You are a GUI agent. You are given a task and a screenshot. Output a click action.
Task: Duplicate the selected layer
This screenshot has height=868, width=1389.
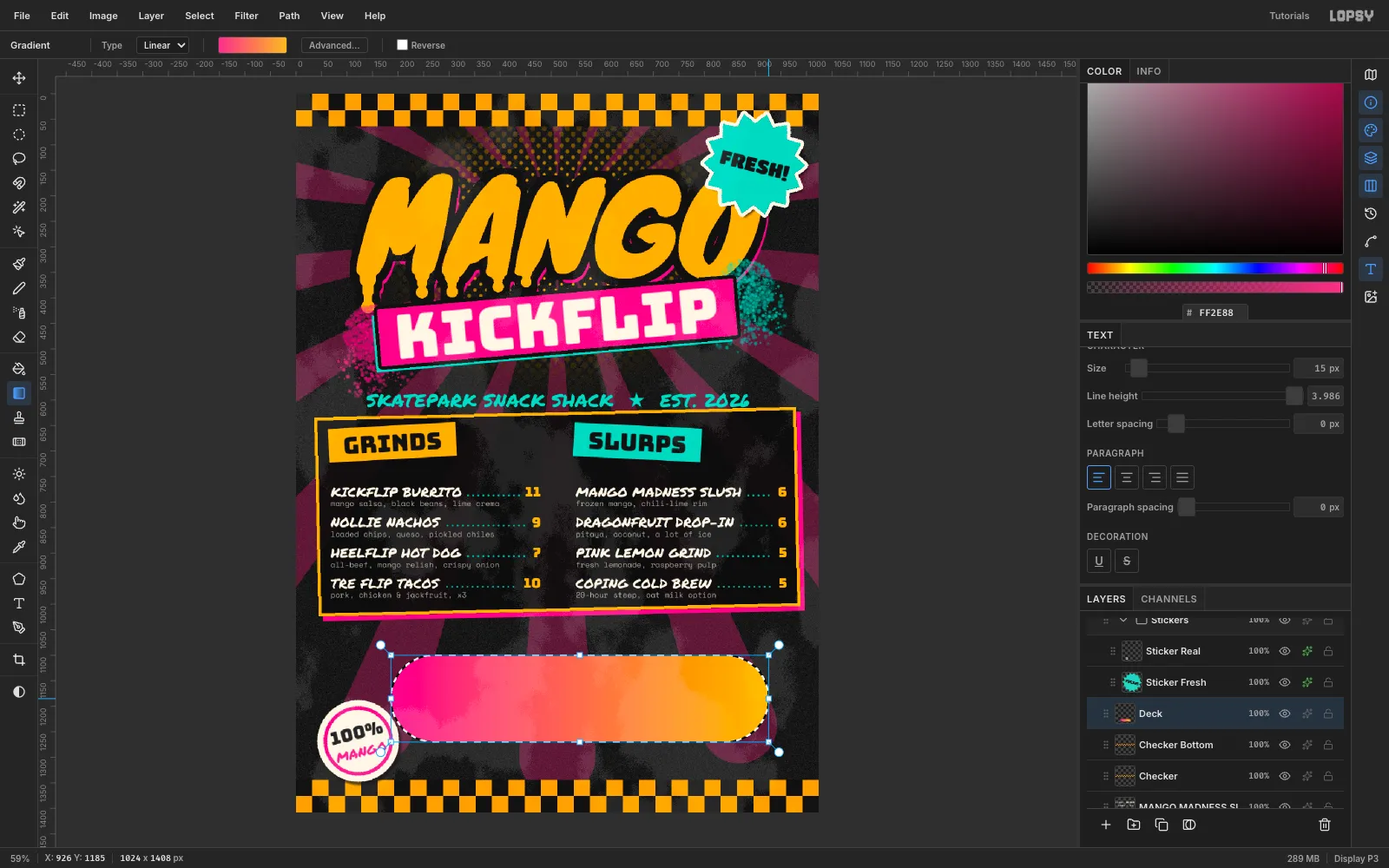pos(1162,825)
